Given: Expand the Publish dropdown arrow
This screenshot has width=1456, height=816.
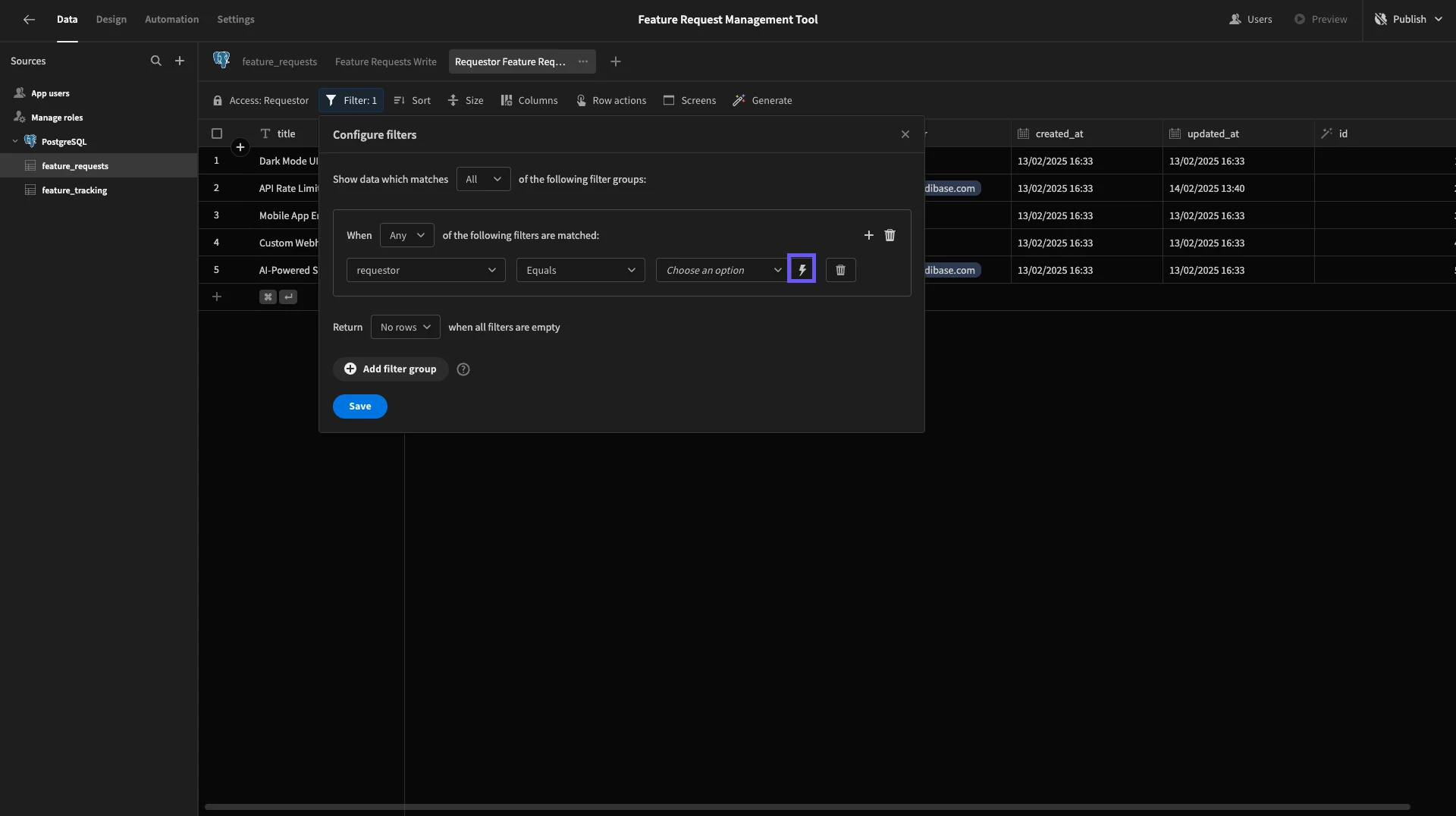Looking at the screenshot, I should [x=1438, y=20].
